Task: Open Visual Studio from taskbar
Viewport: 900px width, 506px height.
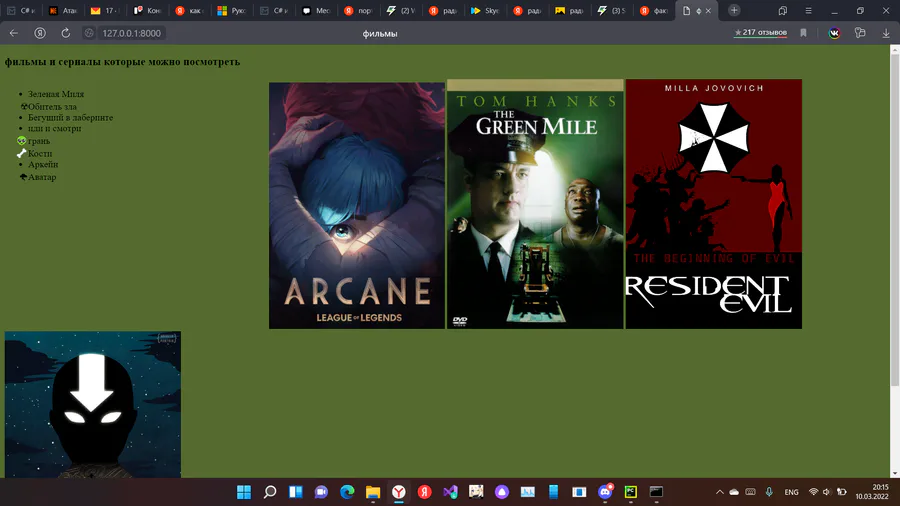Action: click(451, 492)
